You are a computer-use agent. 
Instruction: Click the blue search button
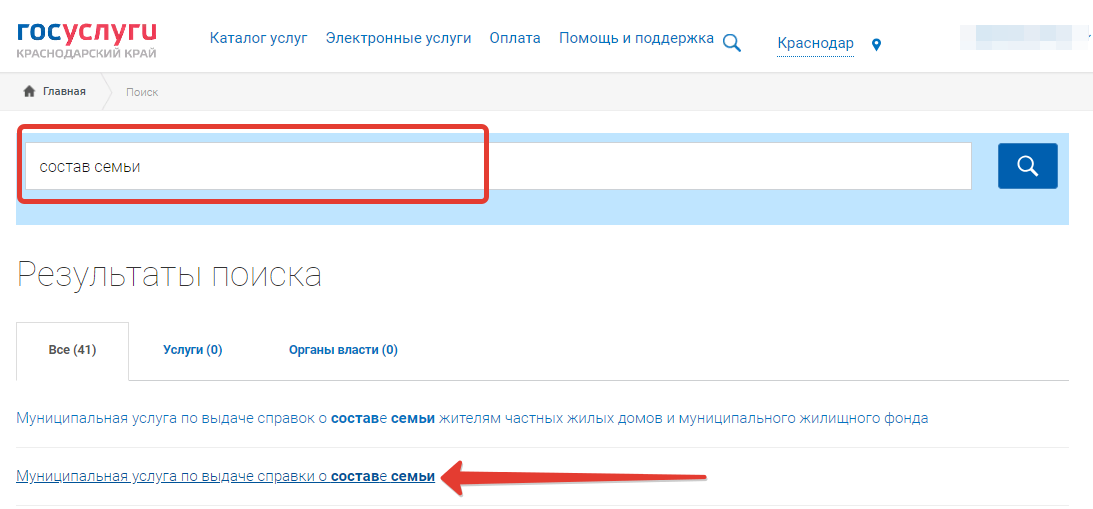[x=1027, y=166]
